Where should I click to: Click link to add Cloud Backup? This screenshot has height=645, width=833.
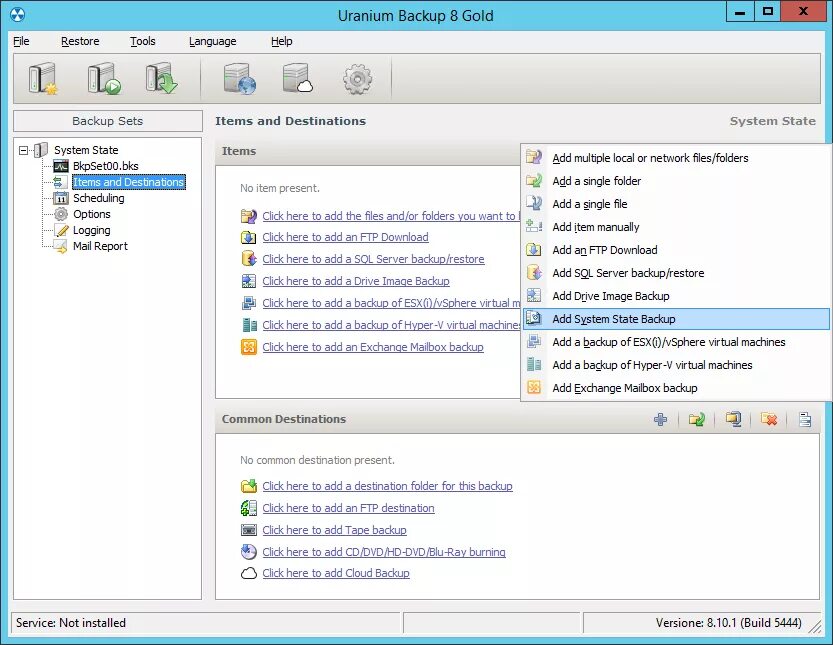336,573
